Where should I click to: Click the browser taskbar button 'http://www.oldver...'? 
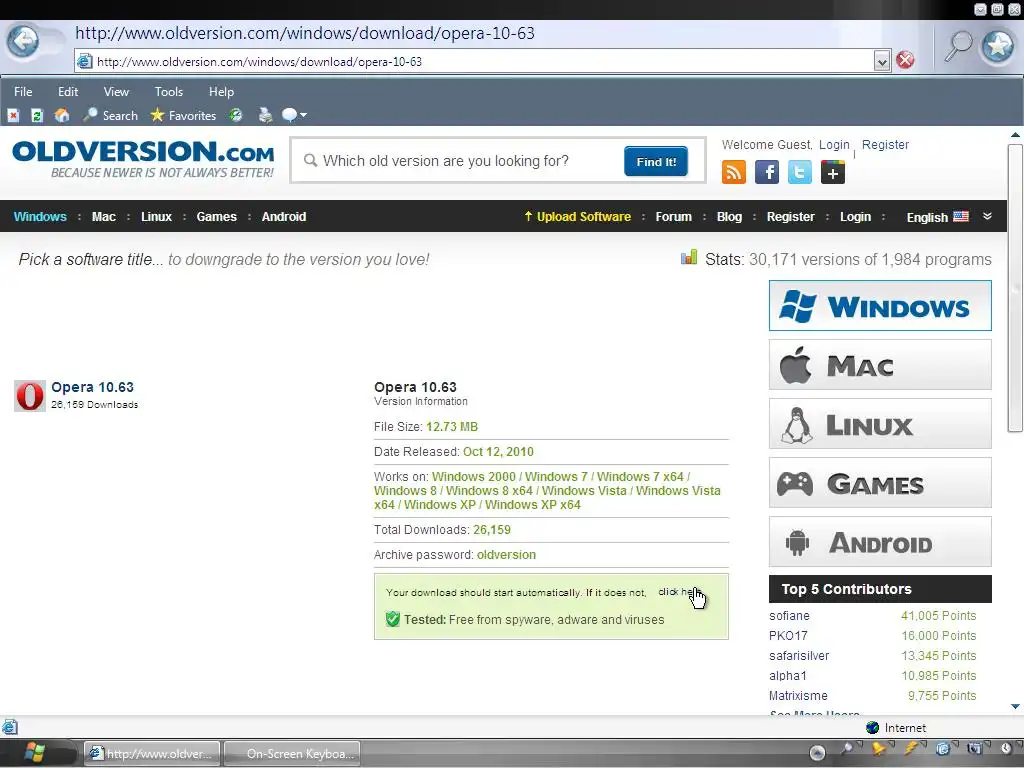(153, 754)
